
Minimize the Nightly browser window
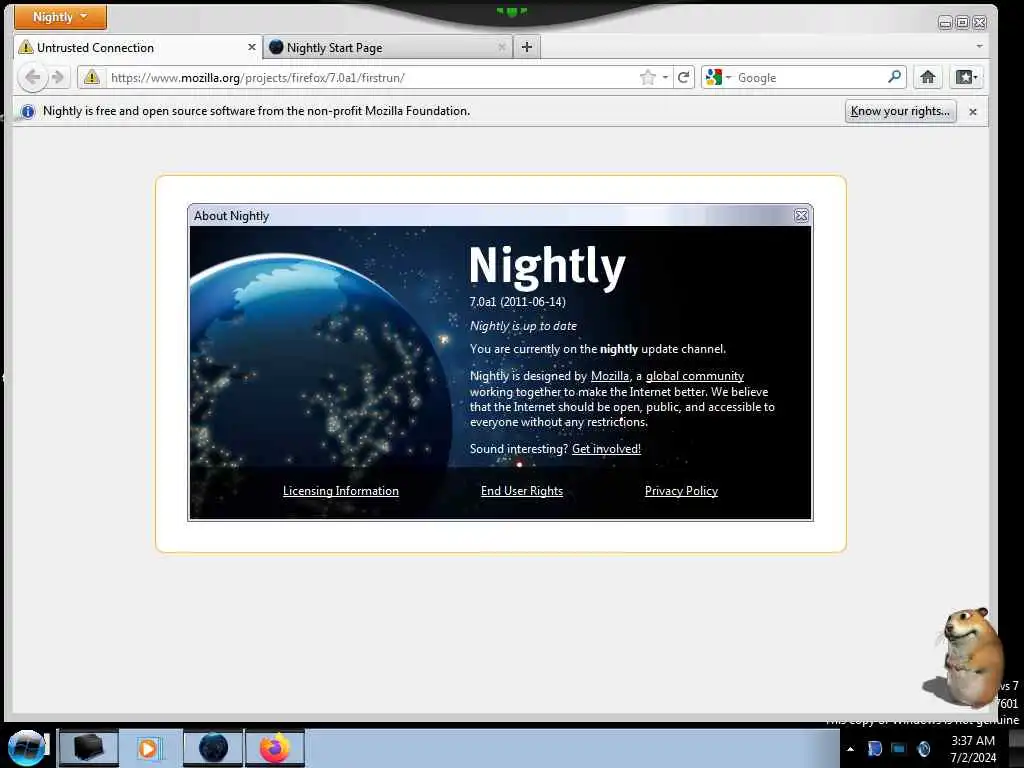point(944,23)
